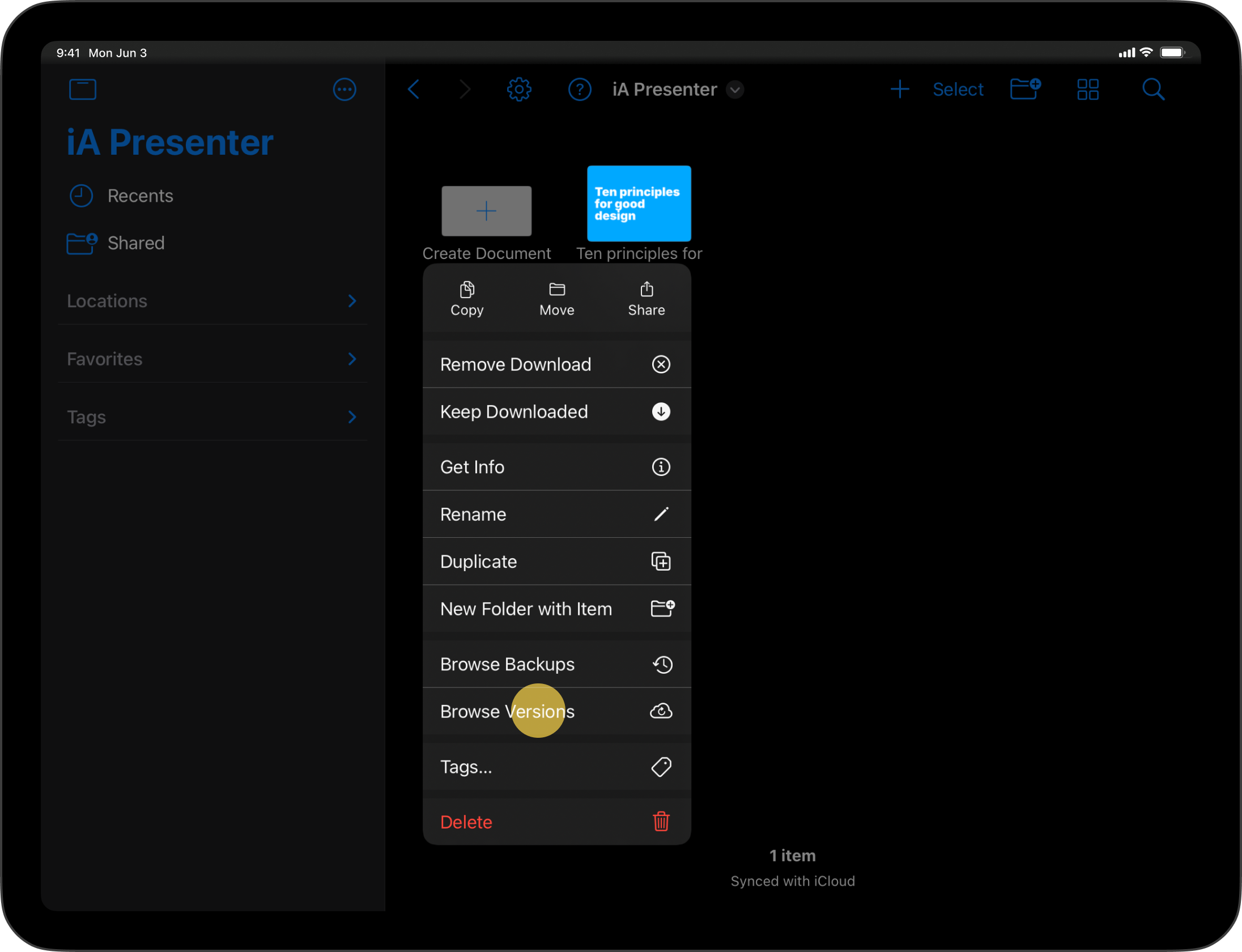Go forward with the right chevron
The image size is (1242, 952).
click(x=465, y=90)
